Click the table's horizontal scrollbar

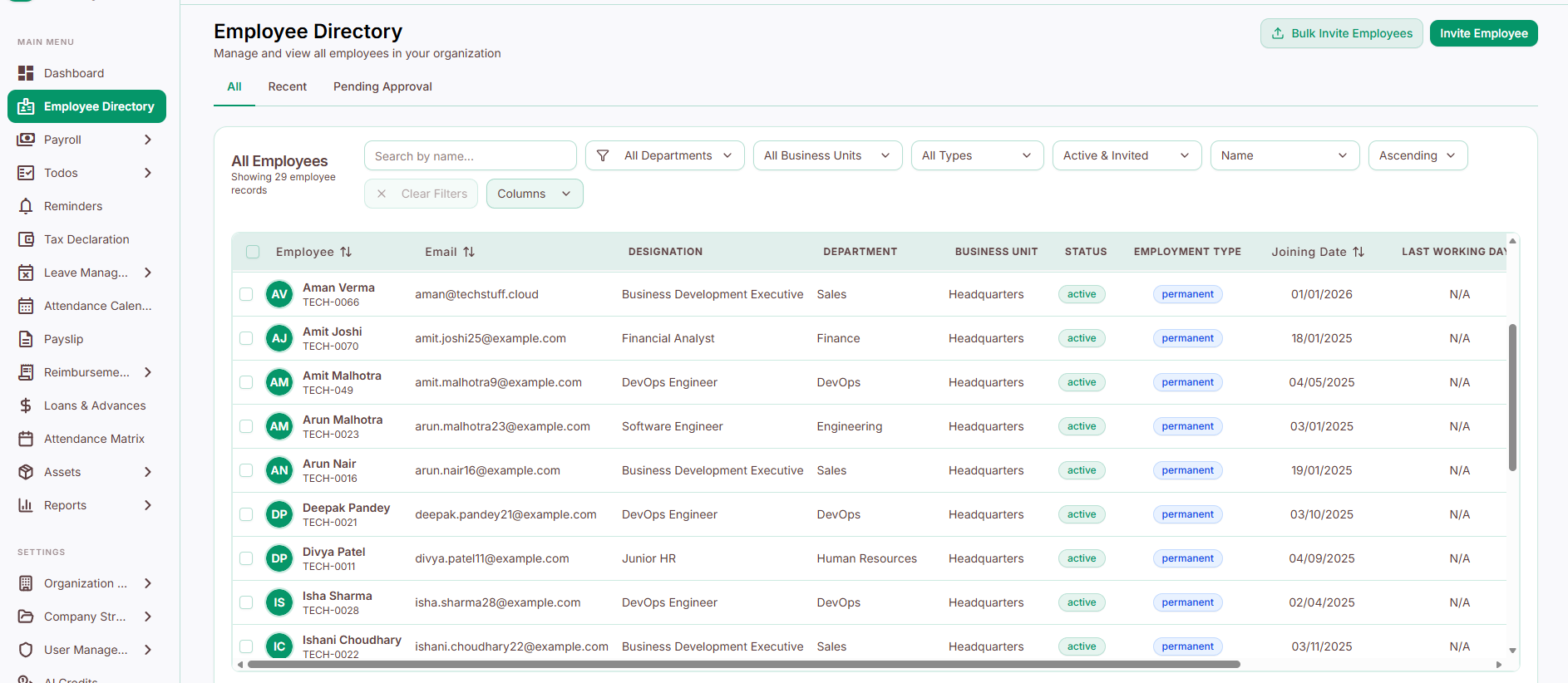[x=744, y=665]
